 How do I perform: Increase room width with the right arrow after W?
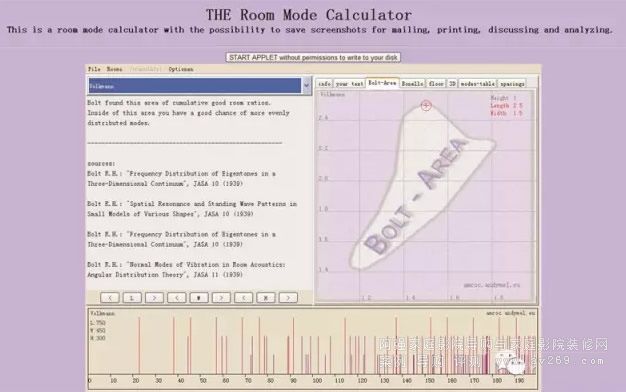221,298
